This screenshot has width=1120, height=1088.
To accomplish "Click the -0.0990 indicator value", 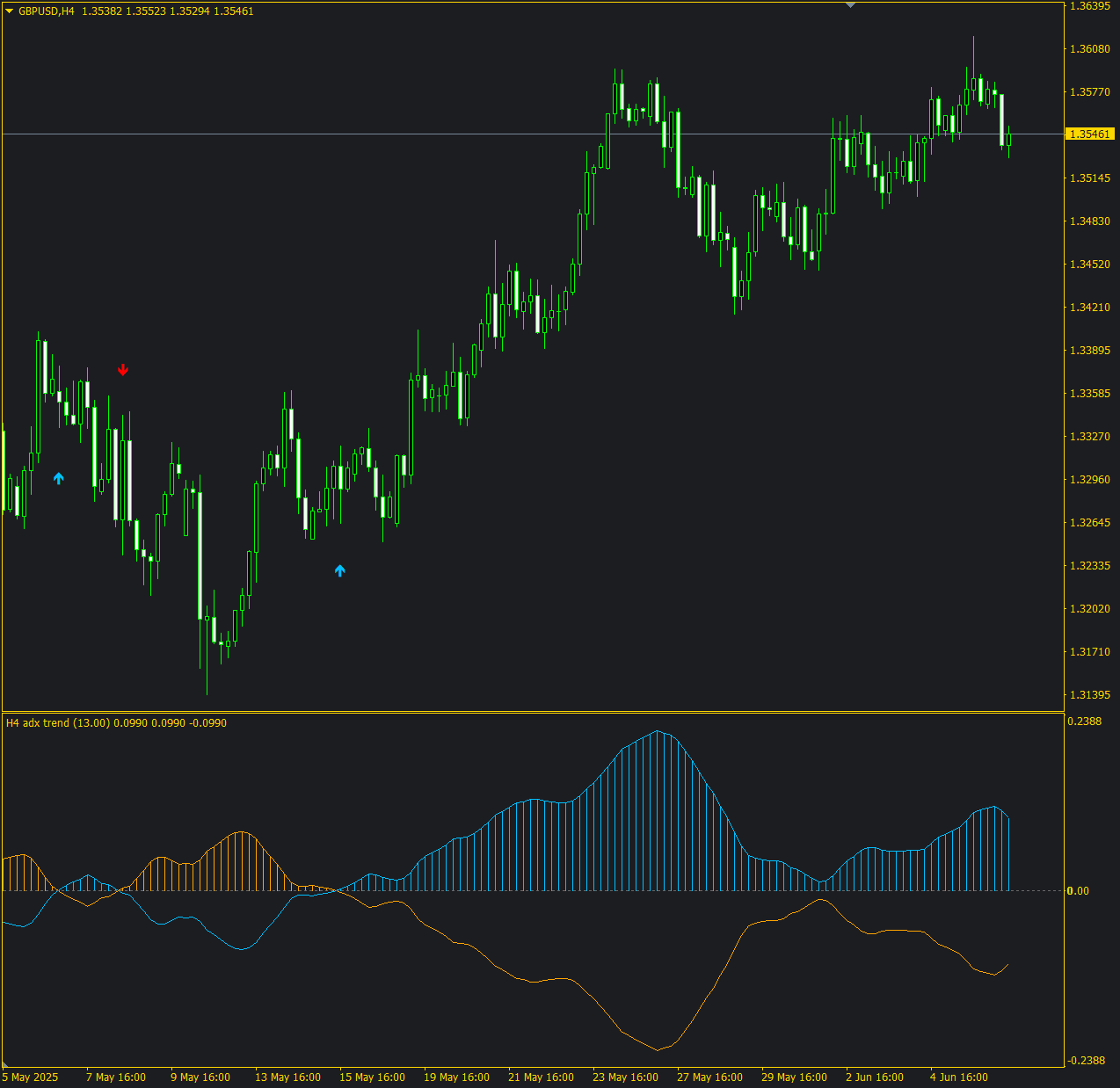I will click(208, 723).
